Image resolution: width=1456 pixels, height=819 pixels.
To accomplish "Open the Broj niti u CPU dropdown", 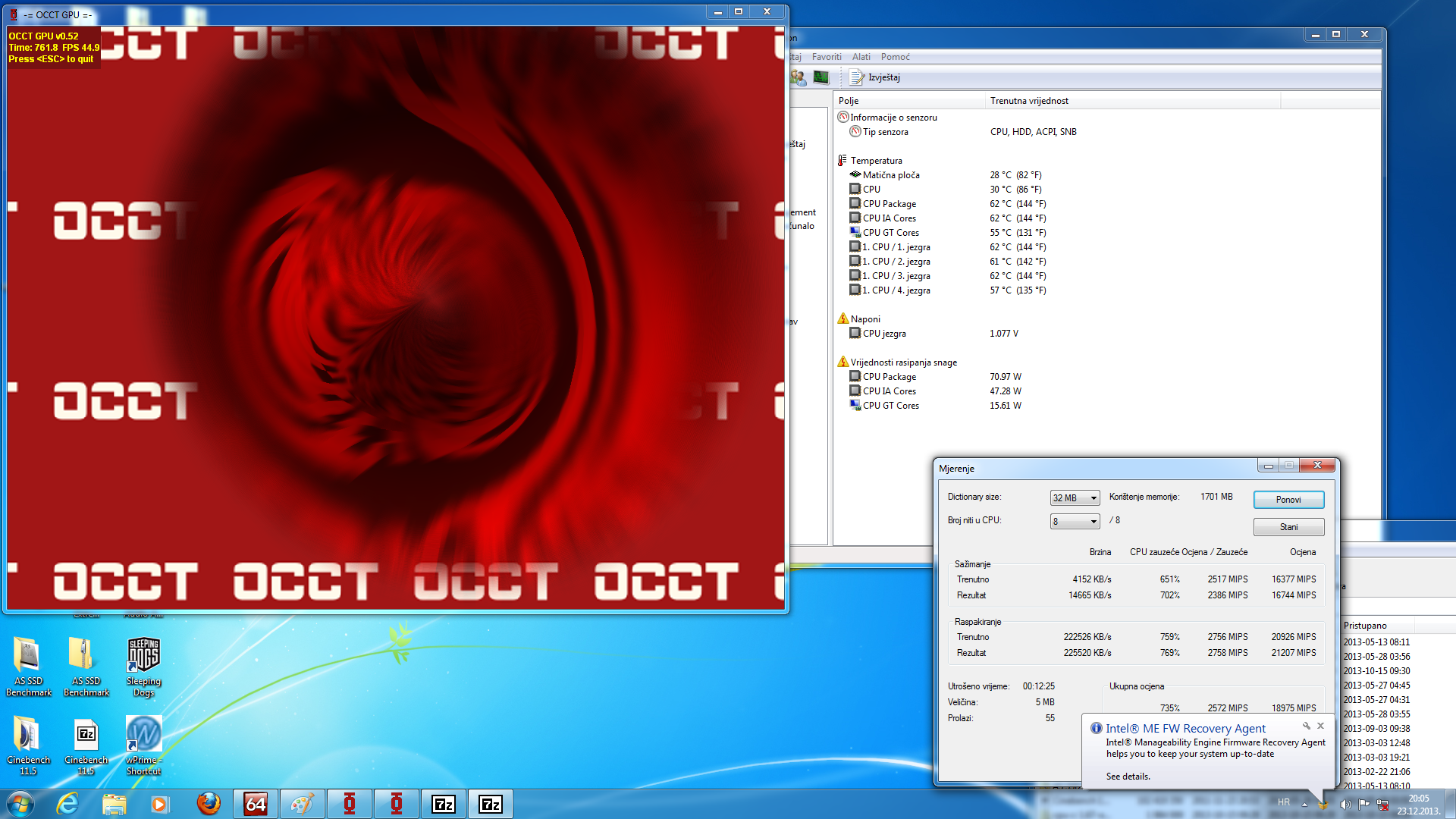I will (1075, 522).
